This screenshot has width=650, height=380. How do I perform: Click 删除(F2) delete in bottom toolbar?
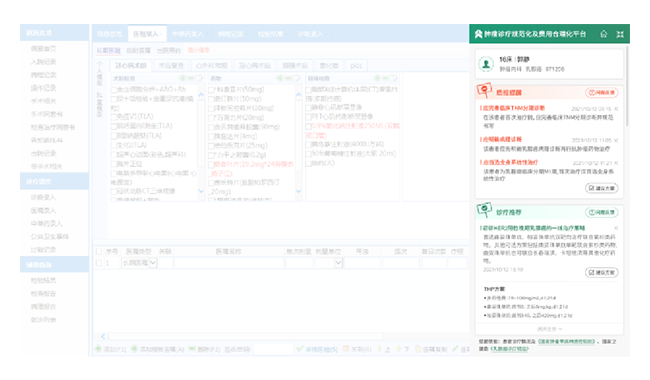[x=204, y=349]
